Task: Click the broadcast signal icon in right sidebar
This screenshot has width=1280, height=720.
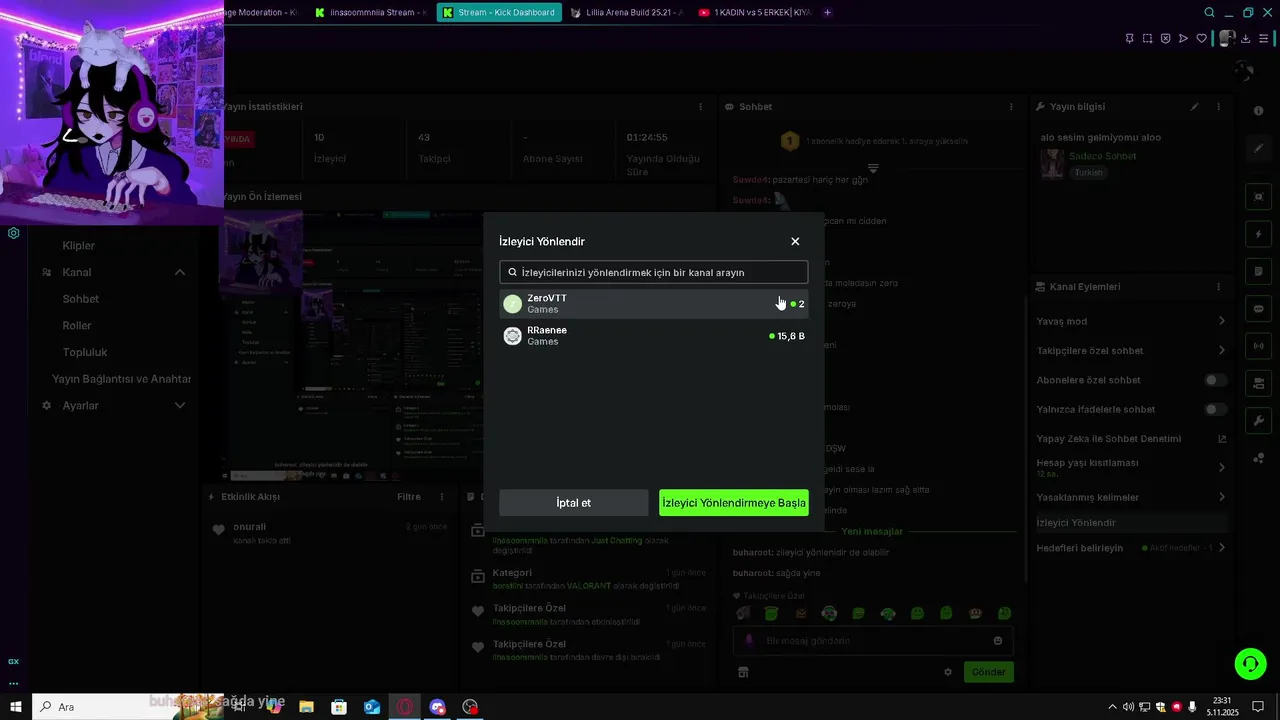Action: point(1258,346)
